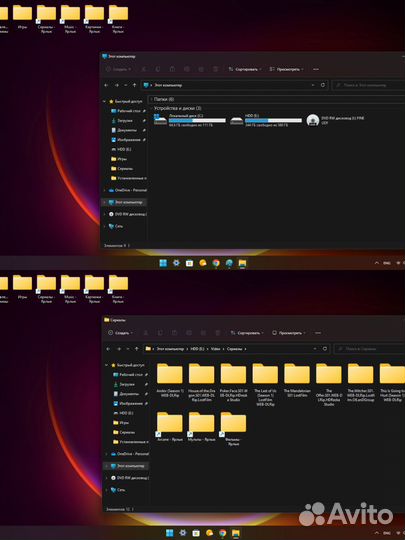Go up one level in Этот компьютер window
This screenshot has width=405, height=540.
135,85
